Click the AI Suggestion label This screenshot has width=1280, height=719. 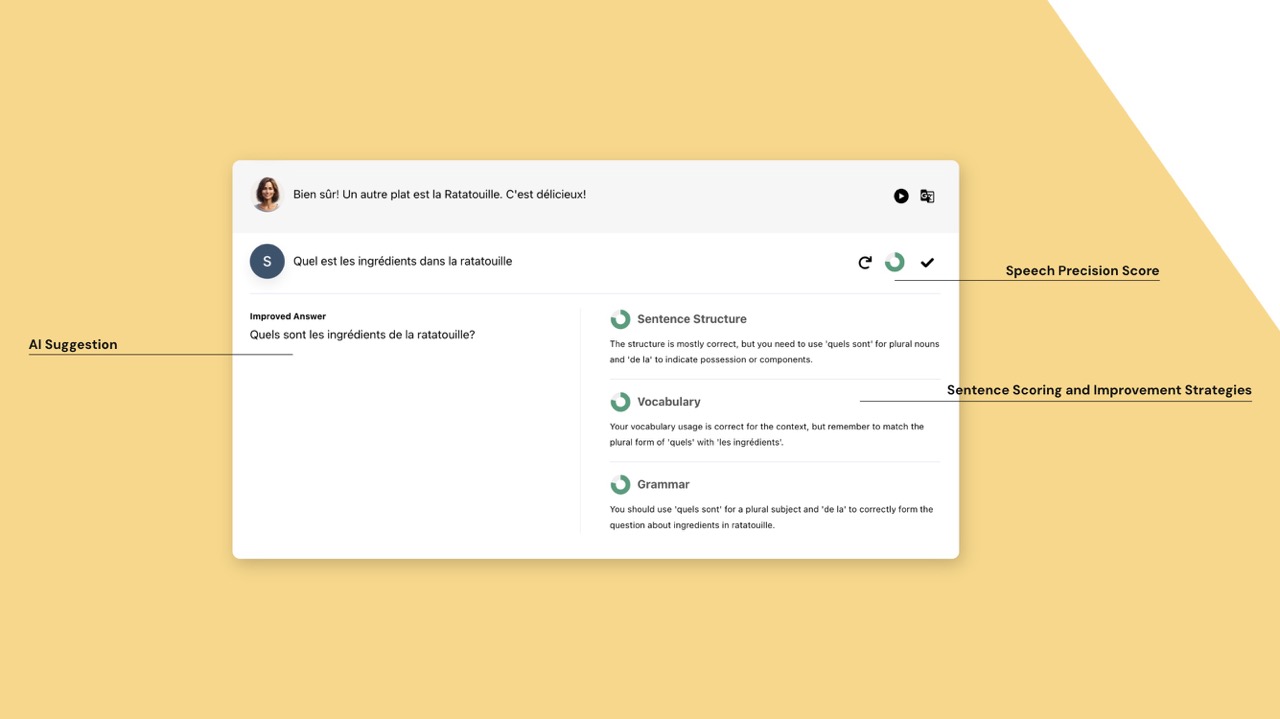(x=73, y=344)
